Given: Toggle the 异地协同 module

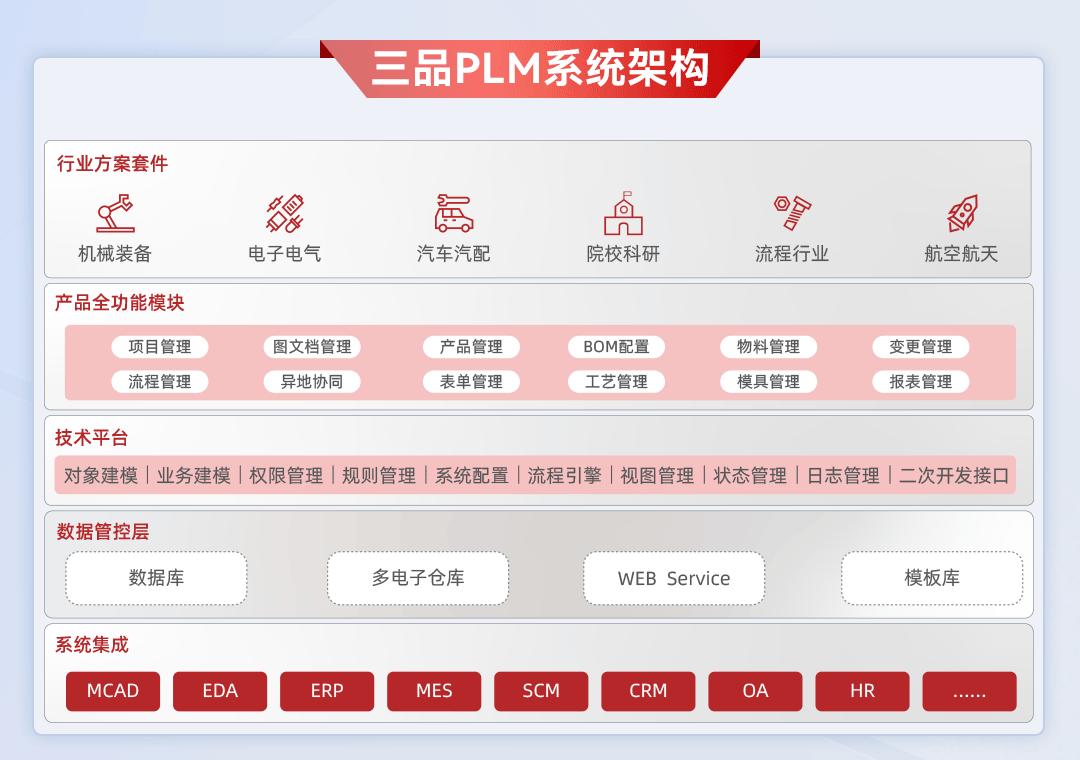Looking at the screenshot, I should coord(311,381).
